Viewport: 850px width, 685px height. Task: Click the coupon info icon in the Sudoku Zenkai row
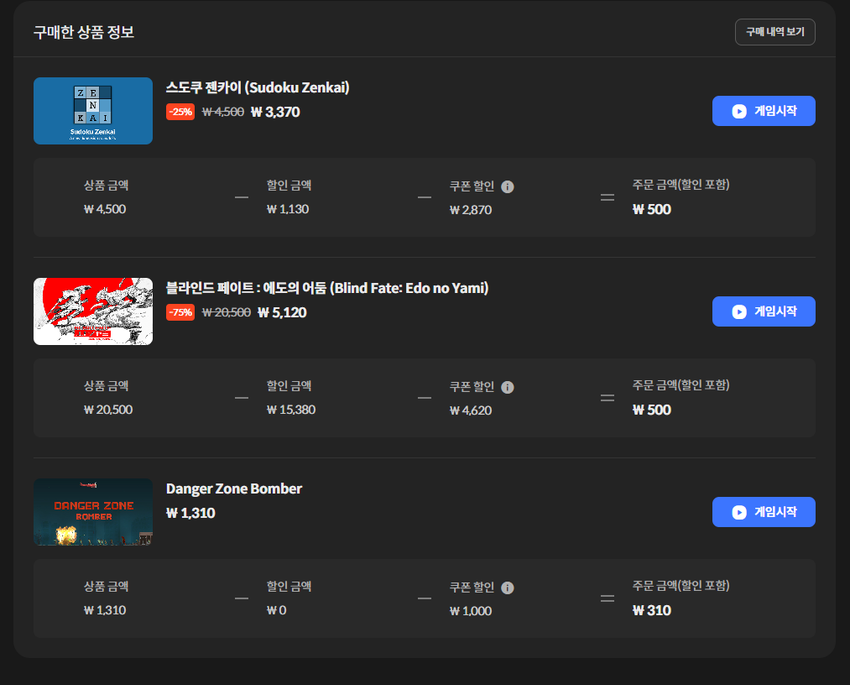tap(507, 187)
